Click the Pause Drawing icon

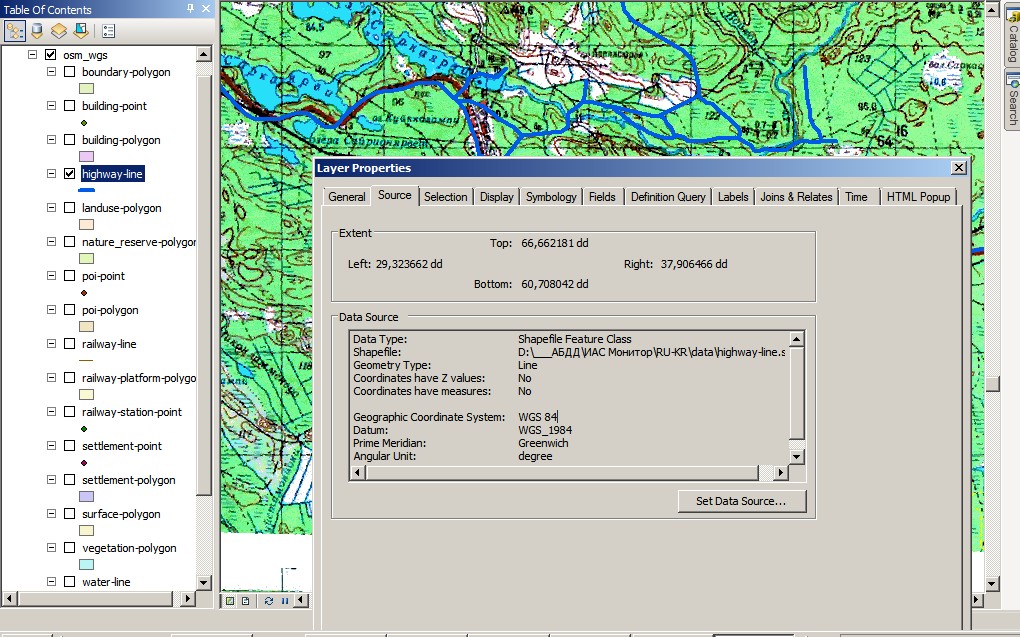[x=285, y=600]
